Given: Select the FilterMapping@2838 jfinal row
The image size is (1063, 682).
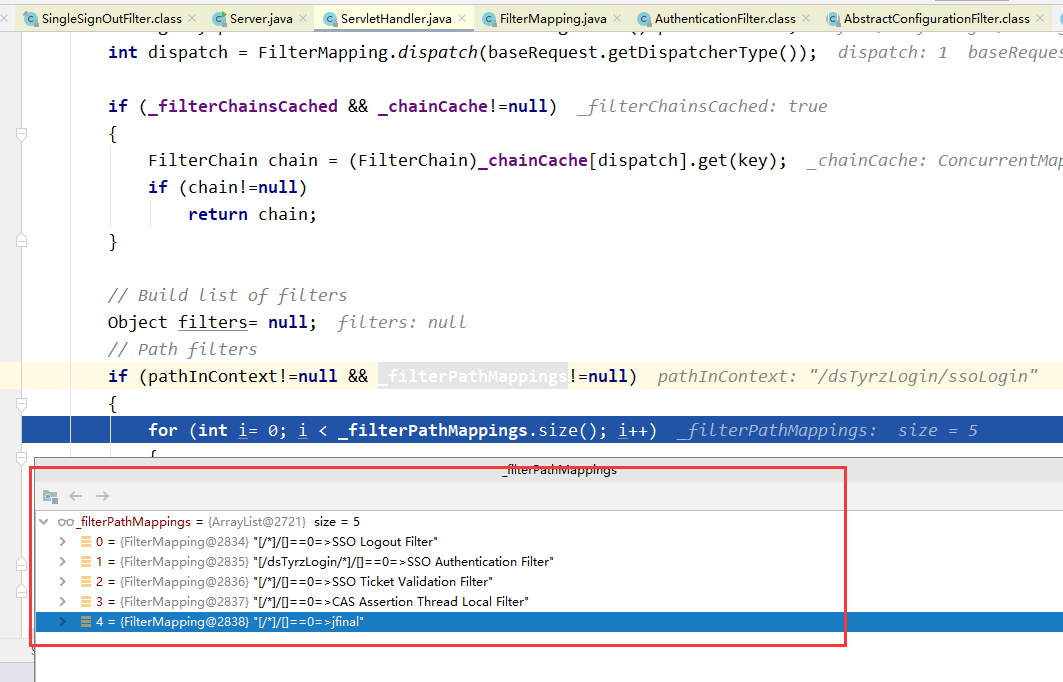Looking at the screenshot, I should (549, 622).
